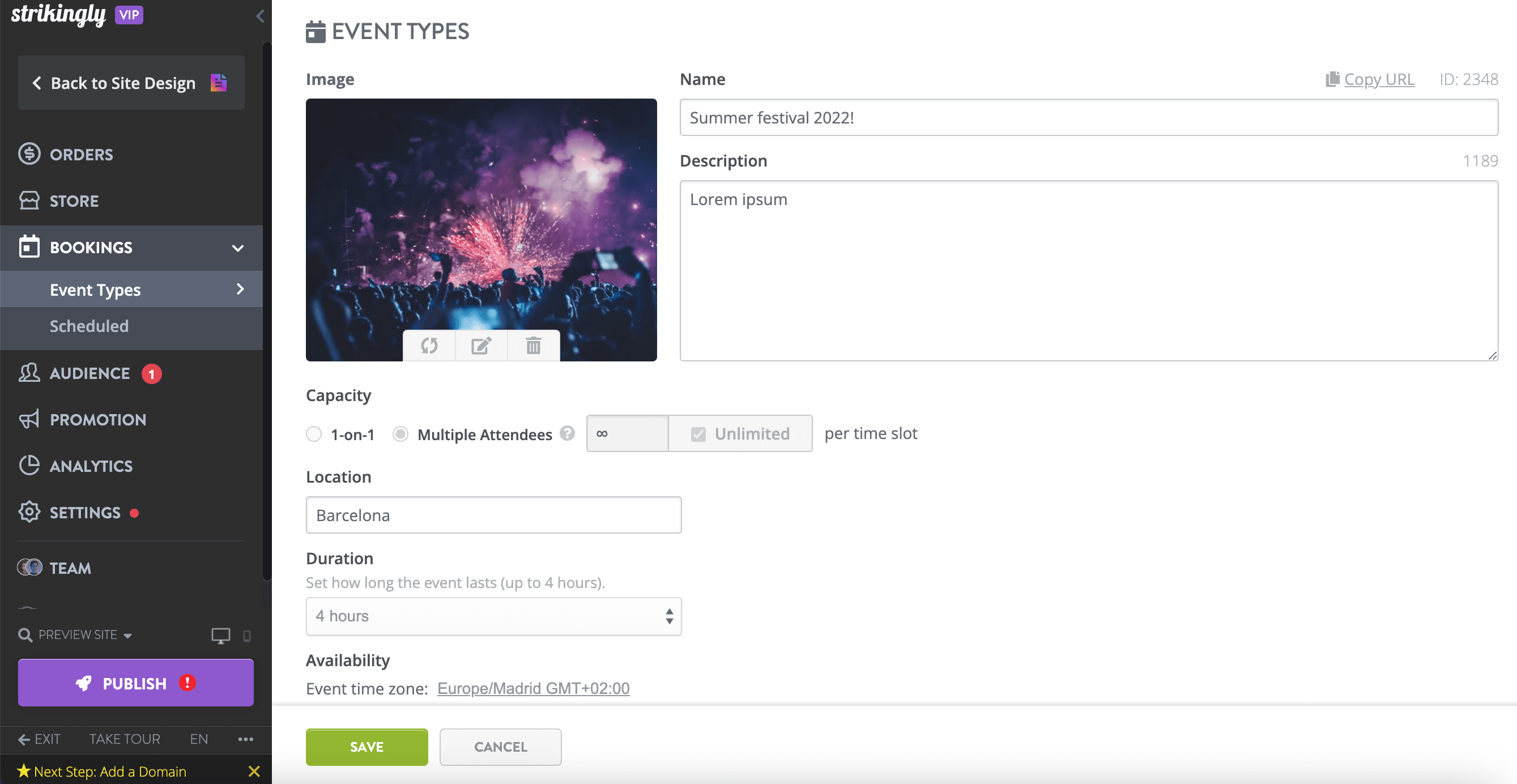Image resolution: width=1517 pixels, height=784 pixels.
Task: Go to the Orders section
Action: 81,154
